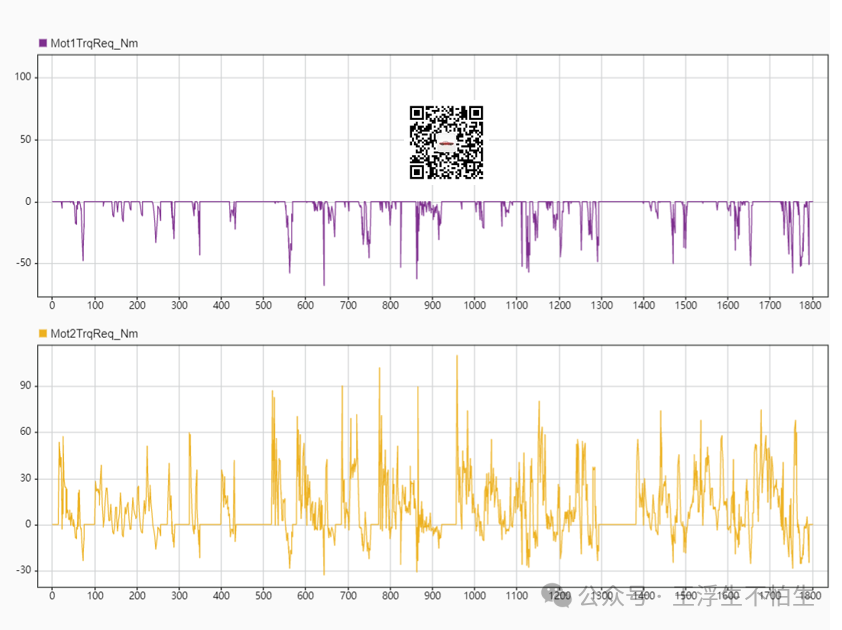The image size is (842, 630).
Task: Click x-axis tick 1800 under the top plot
Action: [x=810, y=305]
